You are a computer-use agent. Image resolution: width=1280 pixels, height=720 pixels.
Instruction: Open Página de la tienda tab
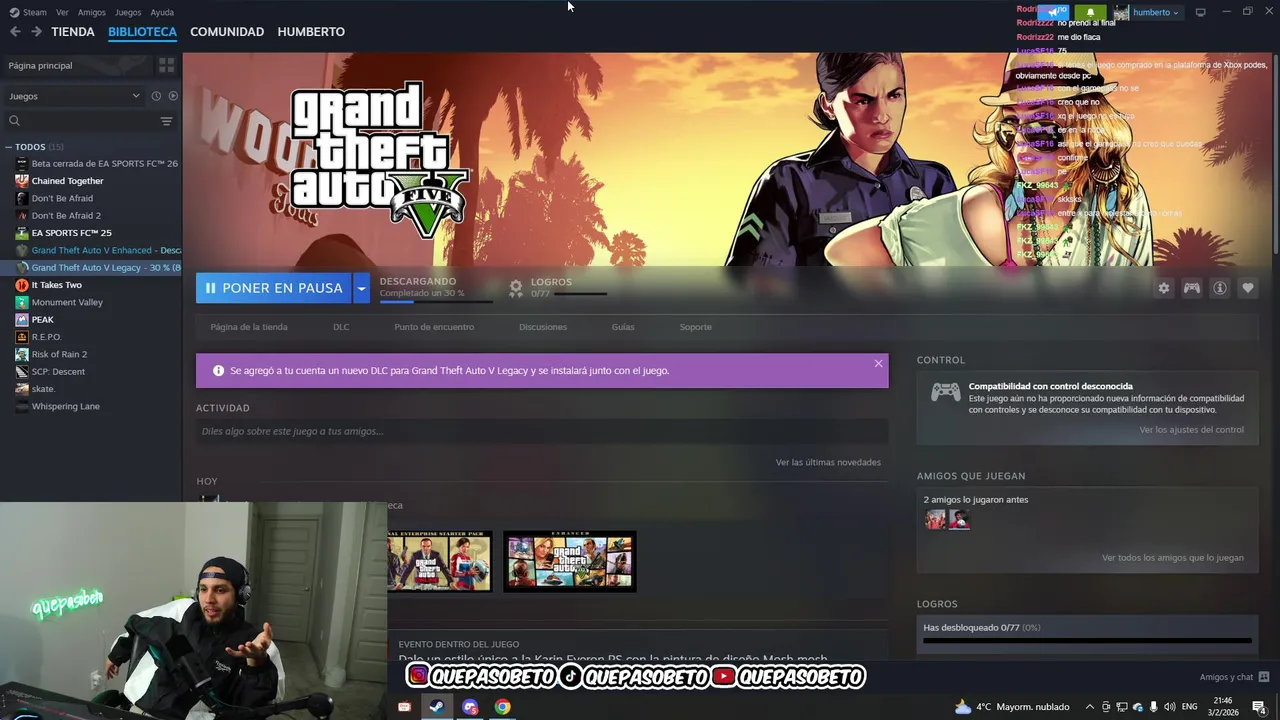pos(249,327)
